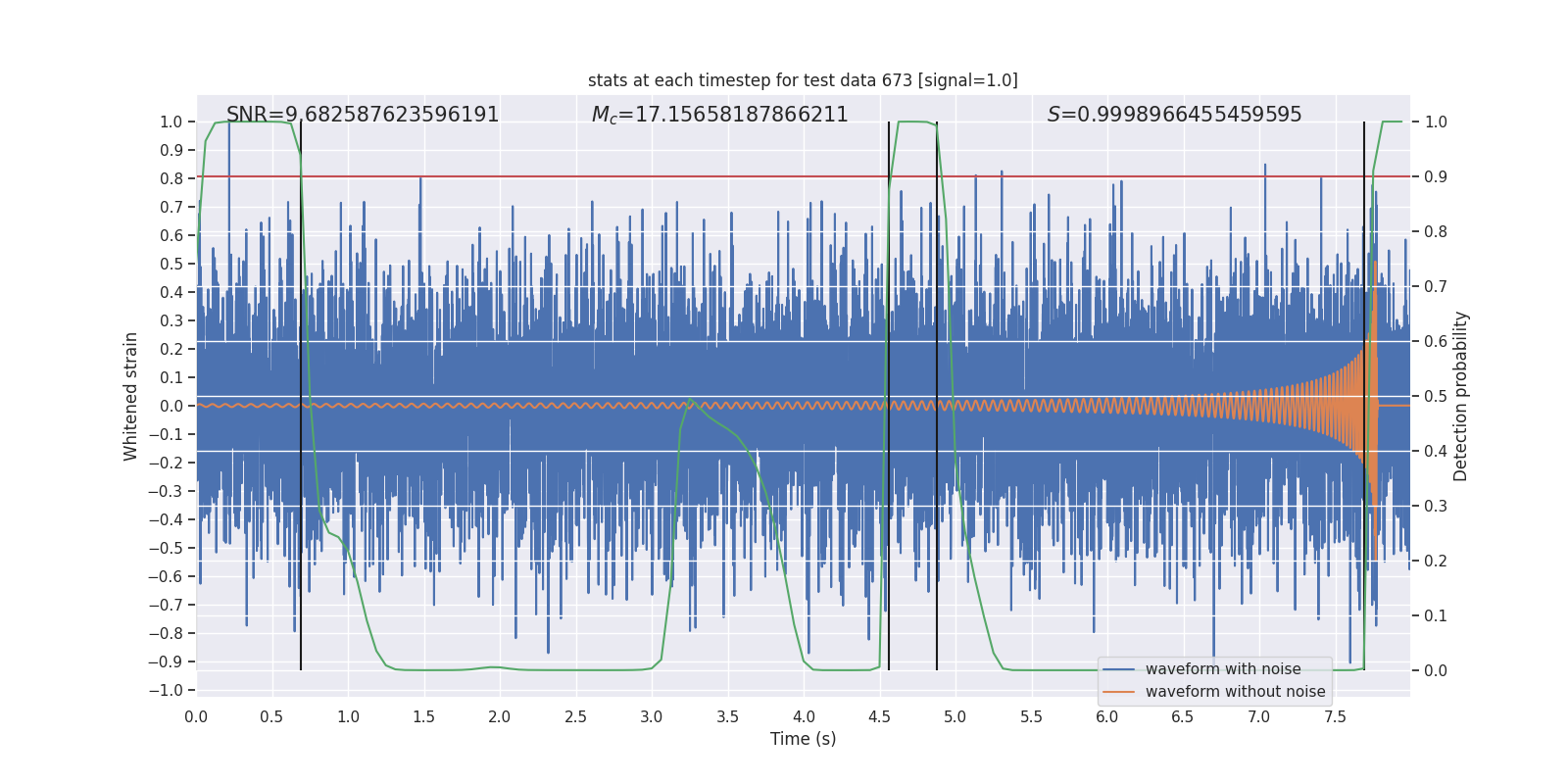Click the black vertical line near 7.7 seconds

1364,396
